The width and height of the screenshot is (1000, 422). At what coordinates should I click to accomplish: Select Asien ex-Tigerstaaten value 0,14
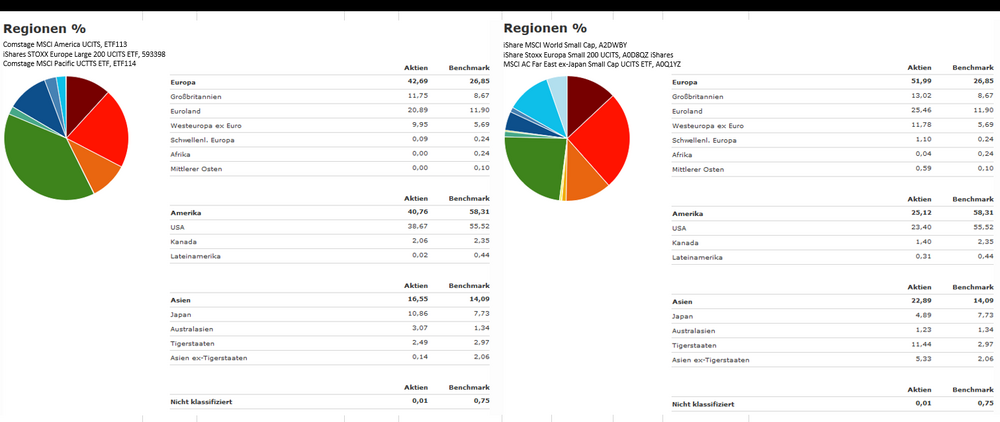(420, 358)
